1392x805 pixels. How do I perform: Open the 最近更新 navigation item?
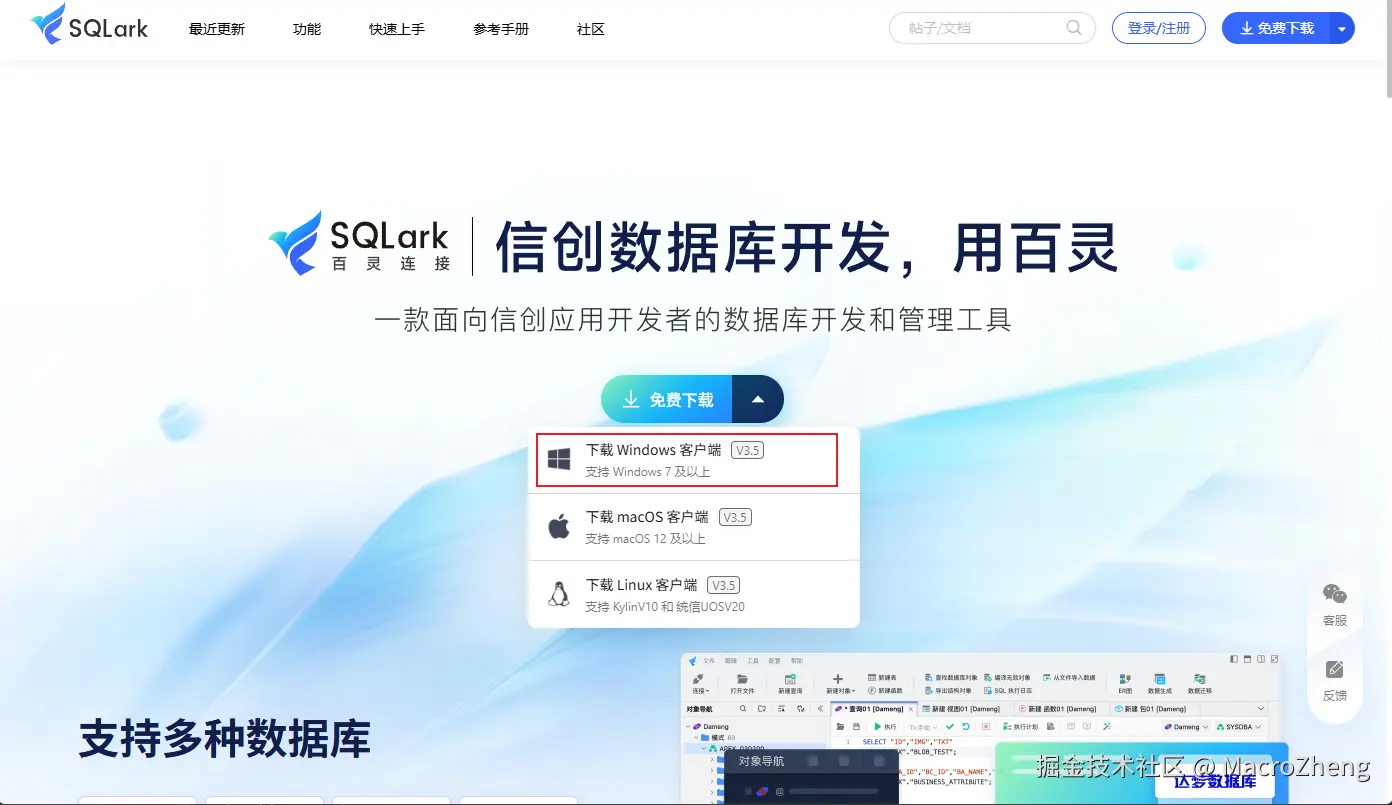coord(217,29)
